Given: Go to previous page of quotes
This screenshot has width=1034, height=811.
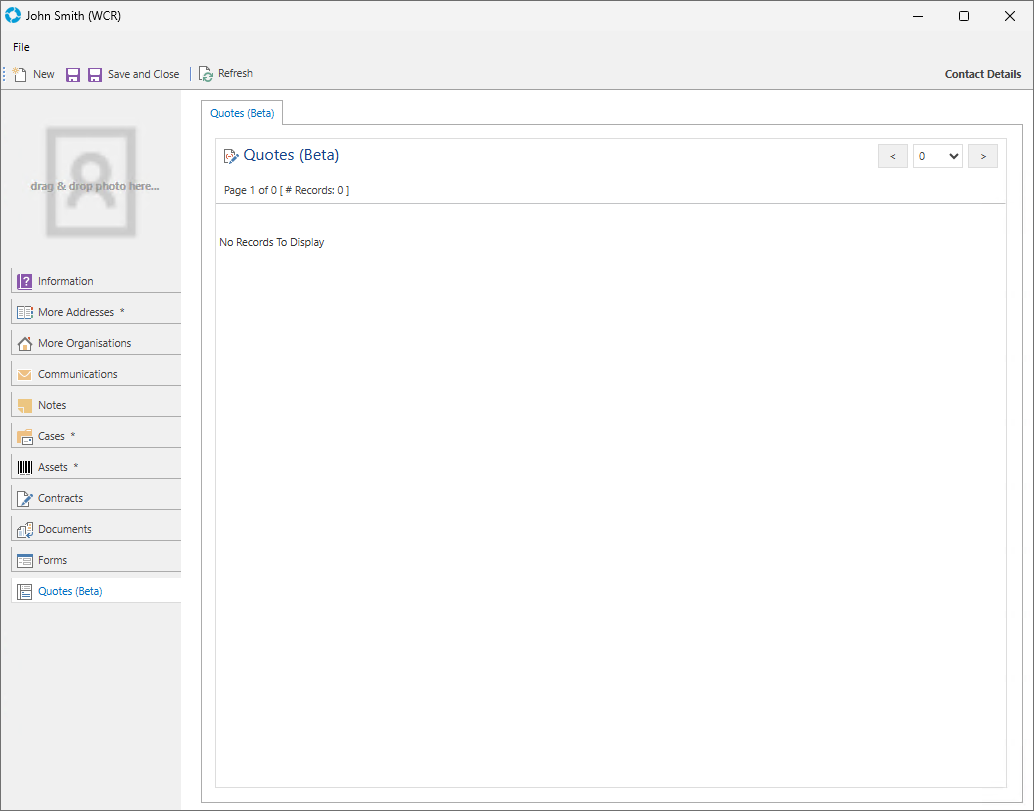Looking at the screenshot, I should coord(892,156).
